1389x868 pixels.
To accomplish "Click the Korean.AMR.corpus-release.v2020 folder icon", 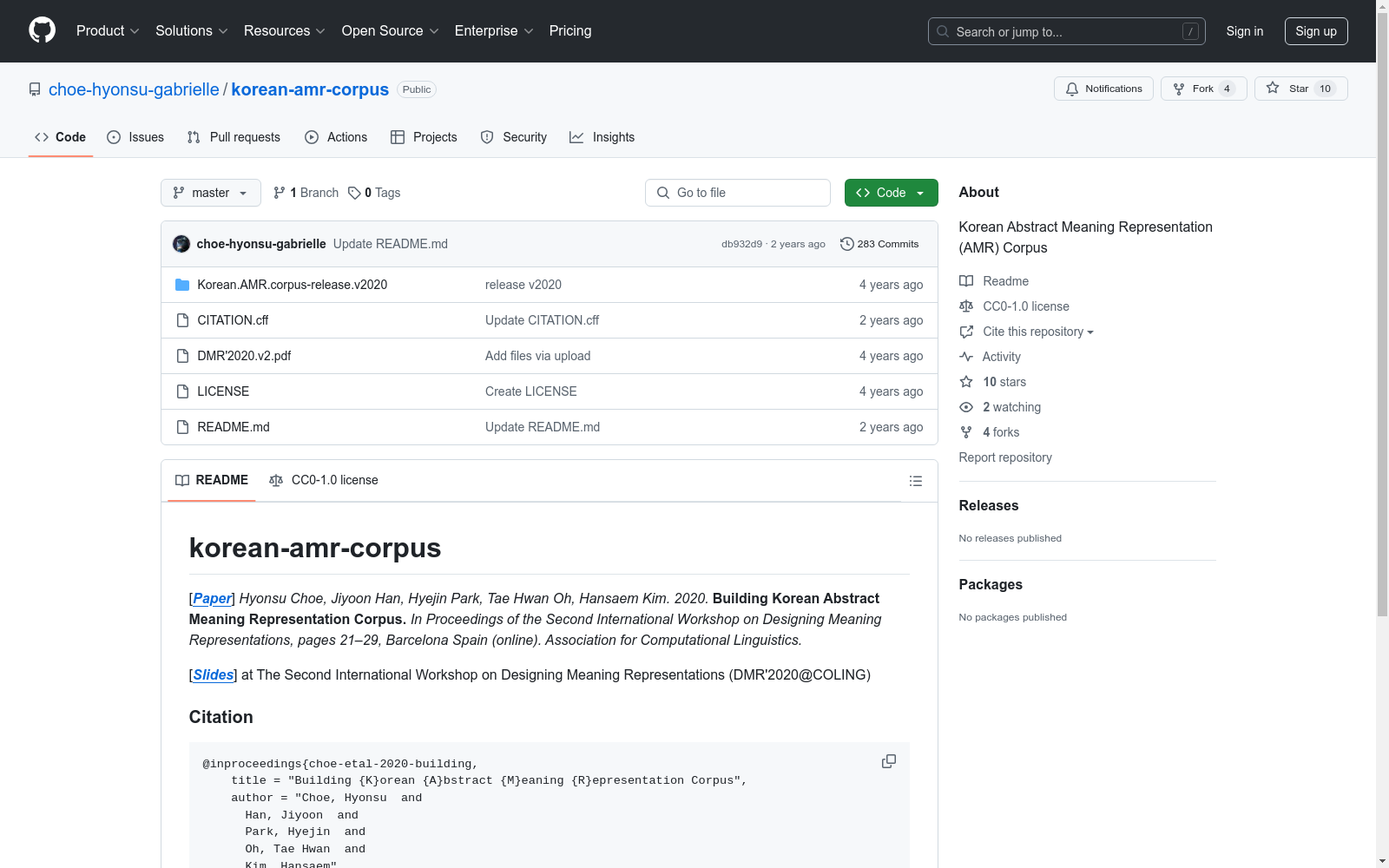I will point(182,285).
